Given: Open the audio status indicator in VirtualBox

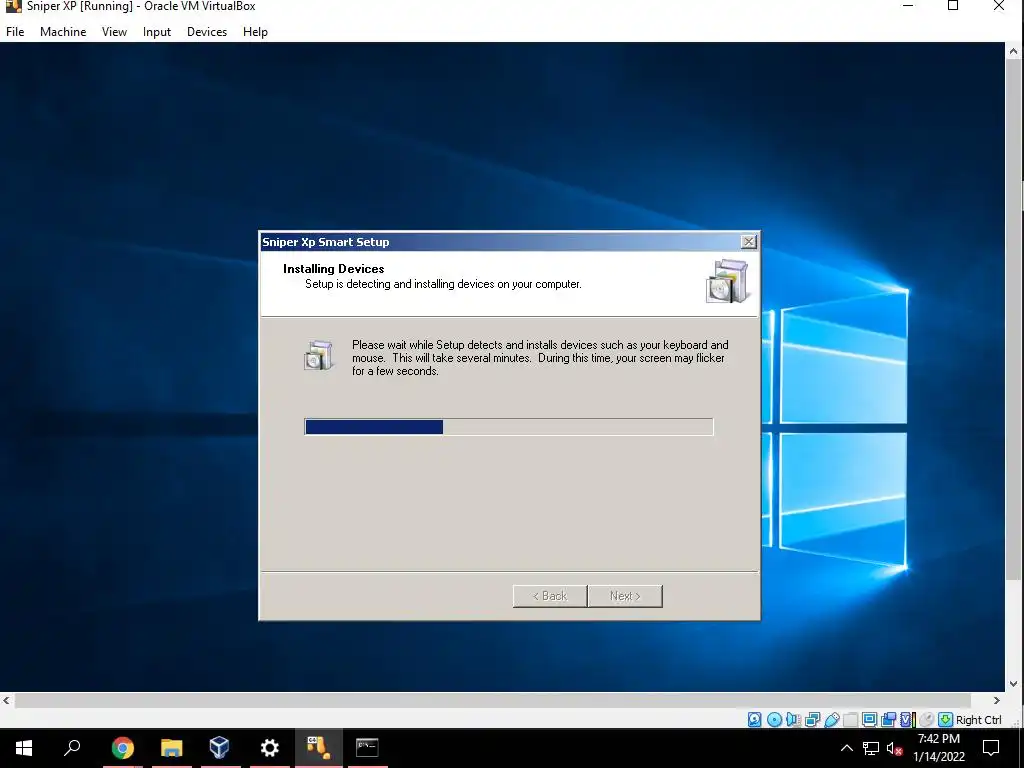Looking at the screenshot, I should 793,720.
